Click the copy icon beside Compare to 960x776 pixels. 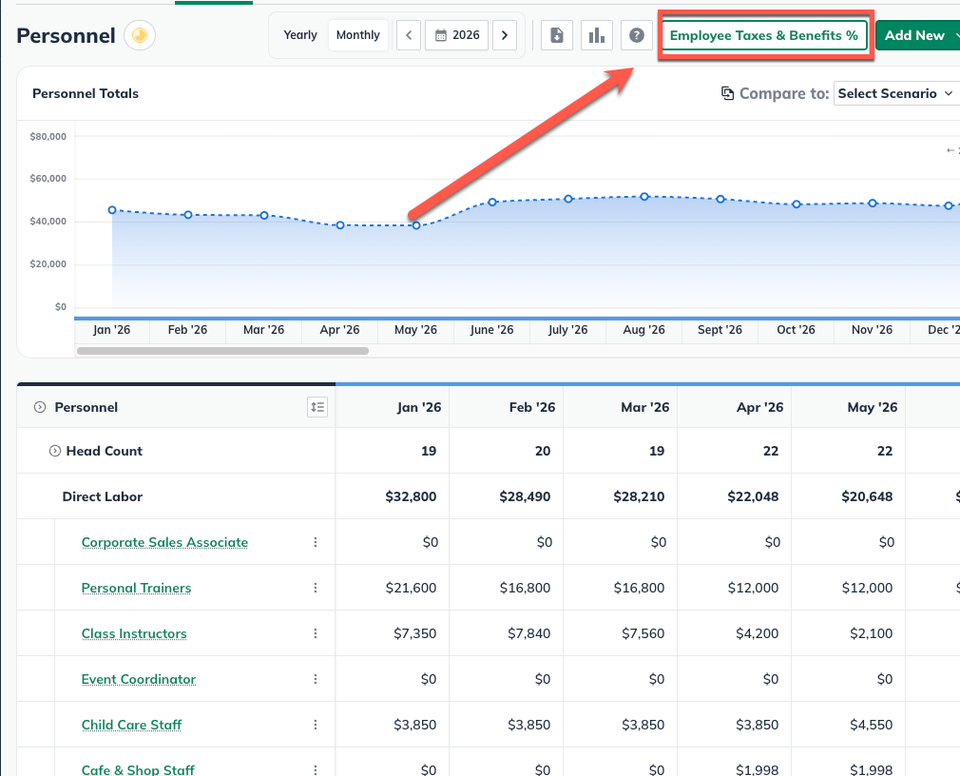[727, 93]
